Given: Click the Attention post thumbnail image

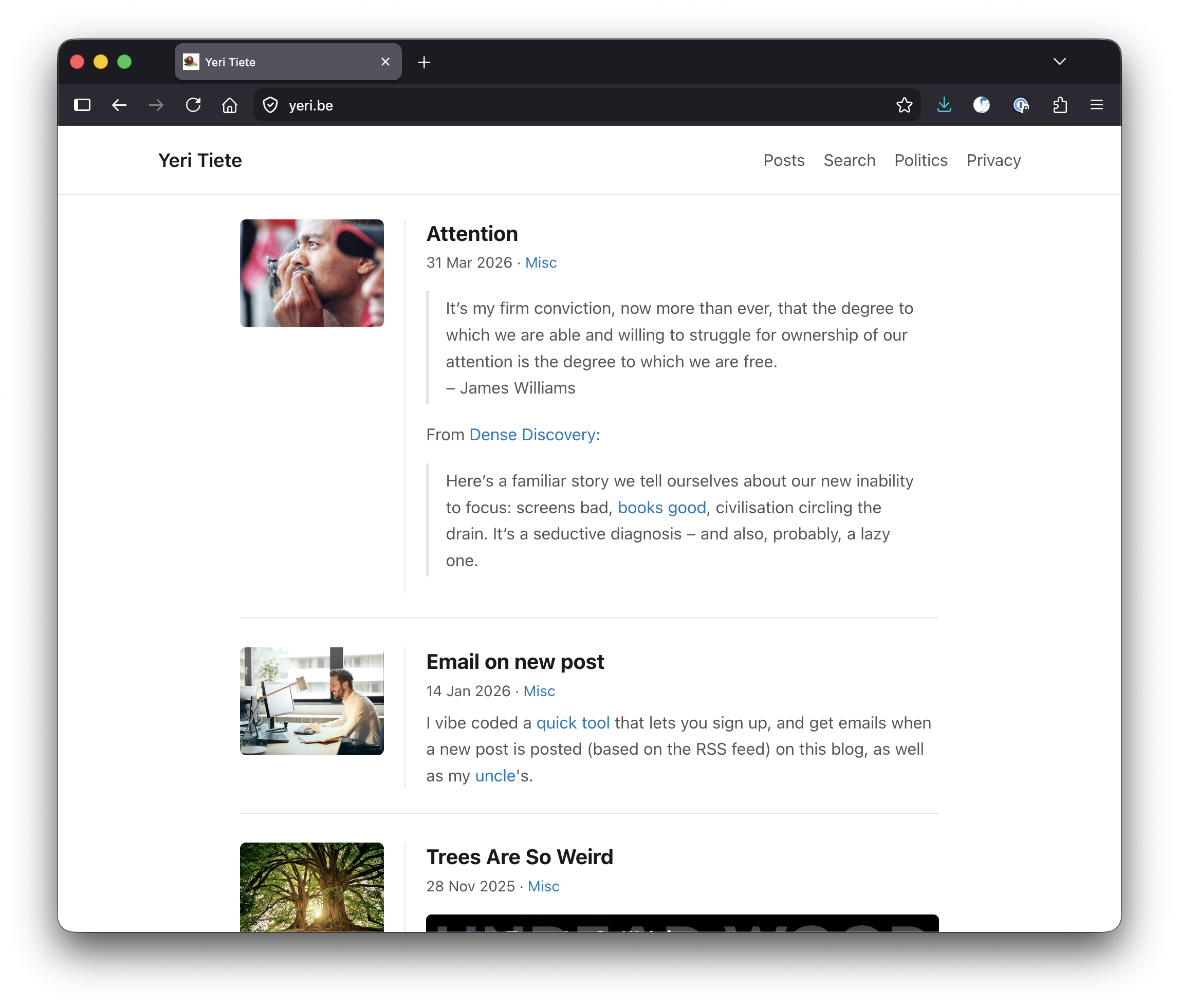Looking at the screenshot, I should coord(312,273).
